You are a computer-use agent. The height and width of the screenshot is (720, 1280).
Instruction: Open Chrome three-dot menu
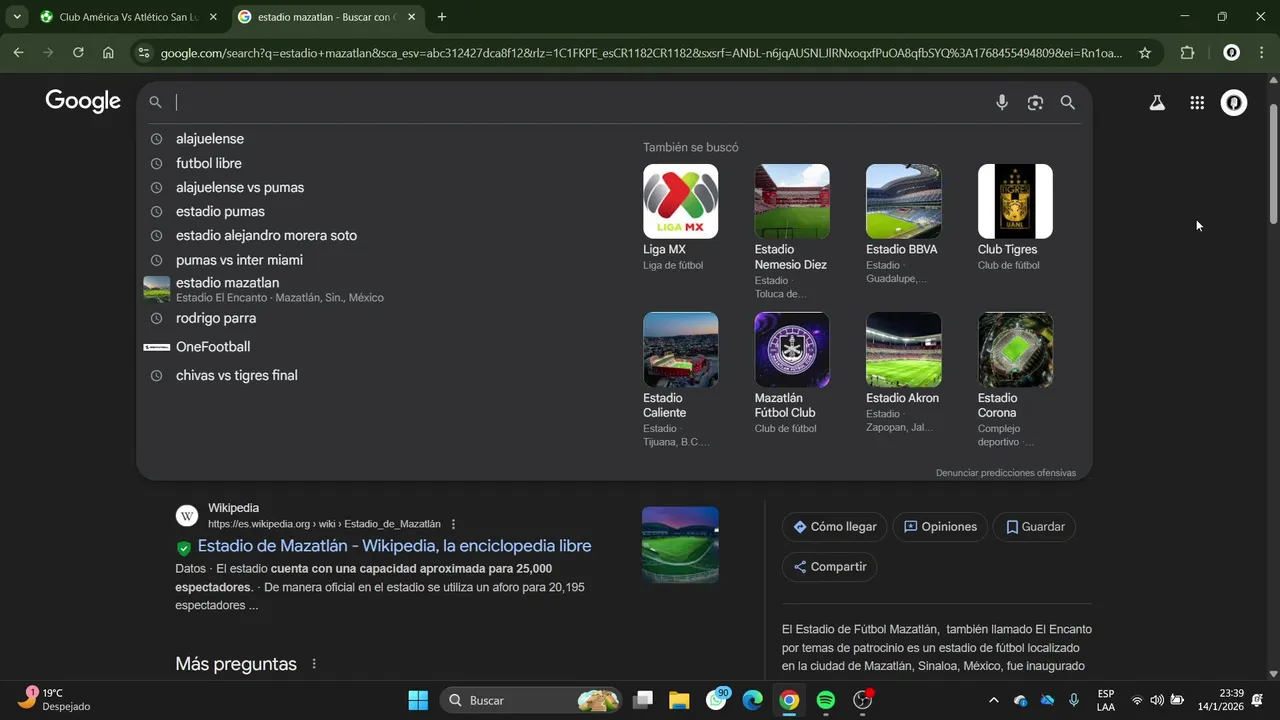[x=1261, y=53]
